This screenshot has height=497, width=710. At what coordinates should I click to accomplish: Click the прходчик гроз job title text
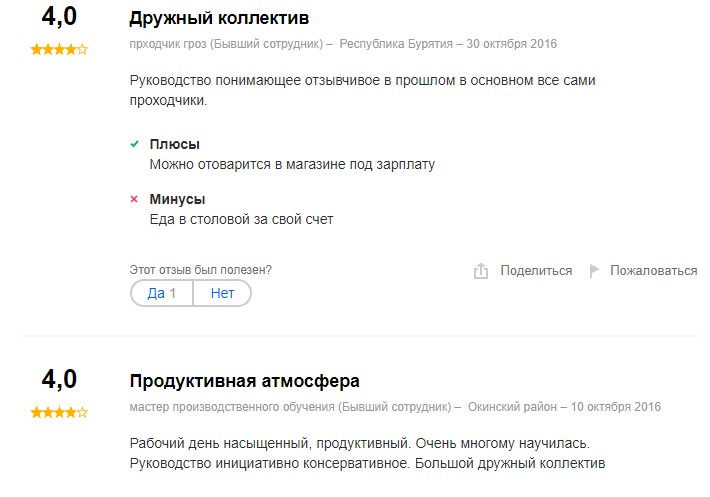click(x=168, y=44)
